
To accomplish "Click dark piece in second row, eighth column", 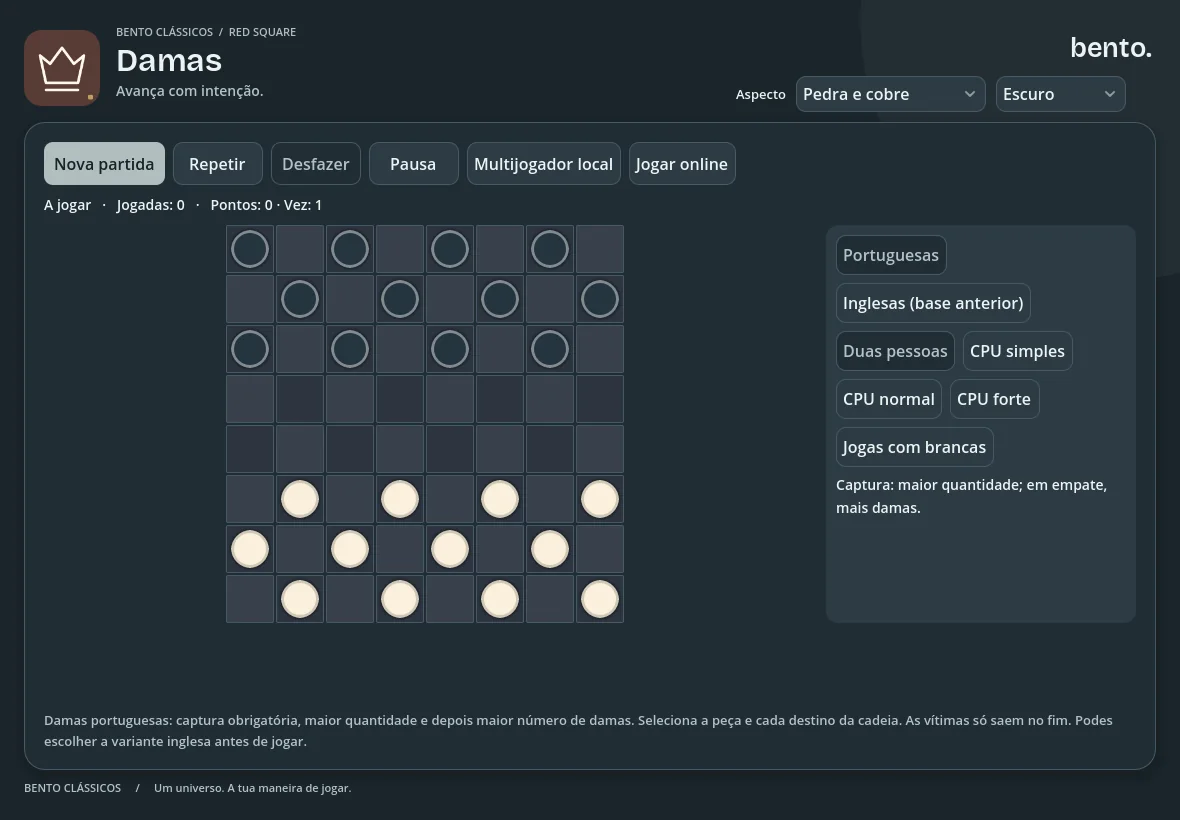I will [x=600, y=299].
